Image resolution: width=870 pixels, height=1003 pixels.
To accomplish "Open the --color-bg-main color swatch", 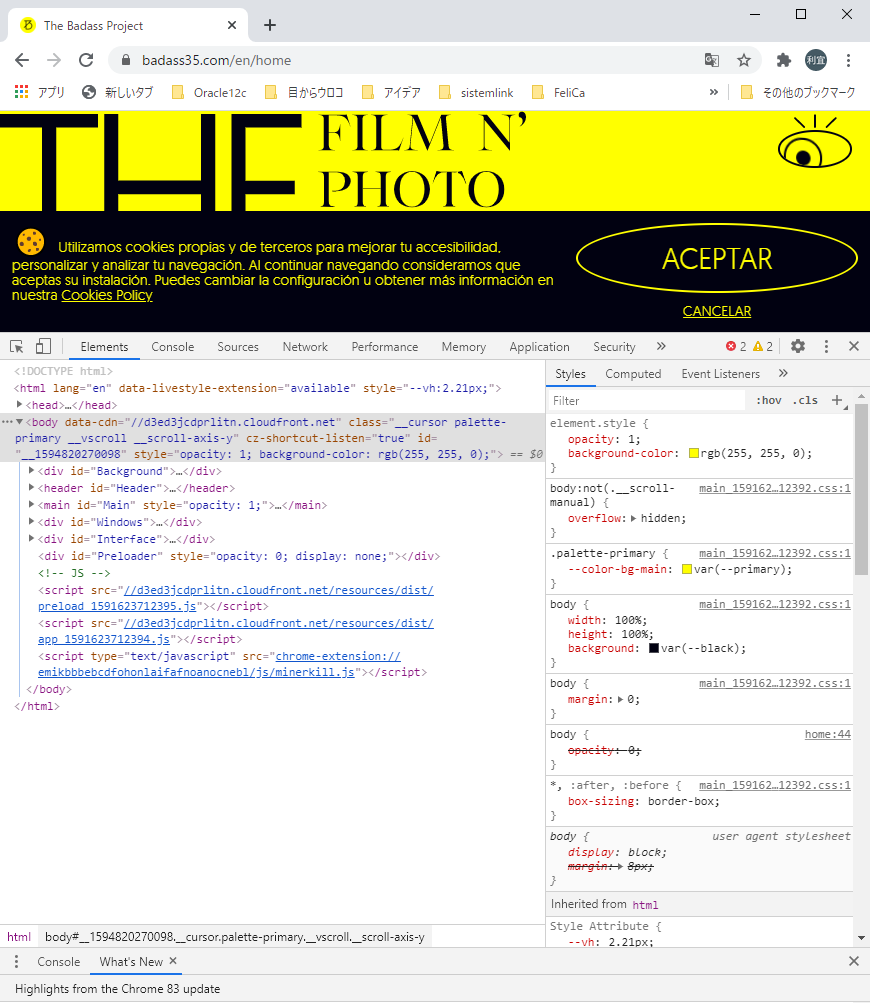I will coord(687,569).
